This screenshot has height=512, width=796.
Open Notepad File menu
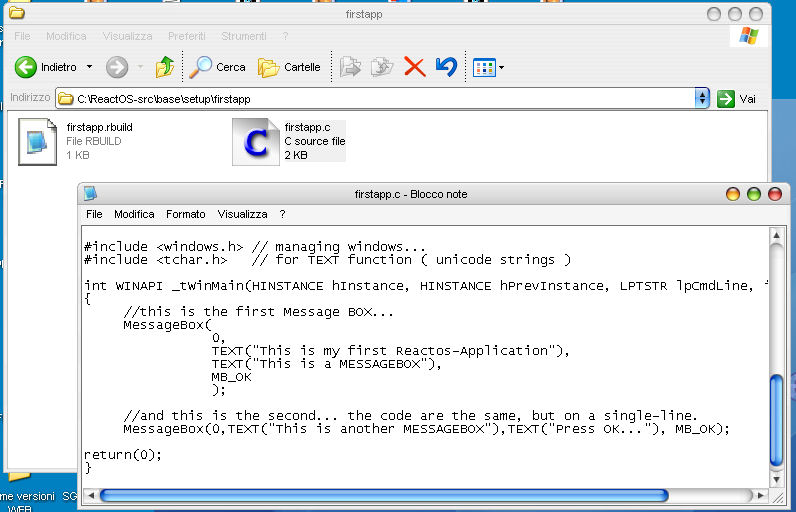[94, 214]
